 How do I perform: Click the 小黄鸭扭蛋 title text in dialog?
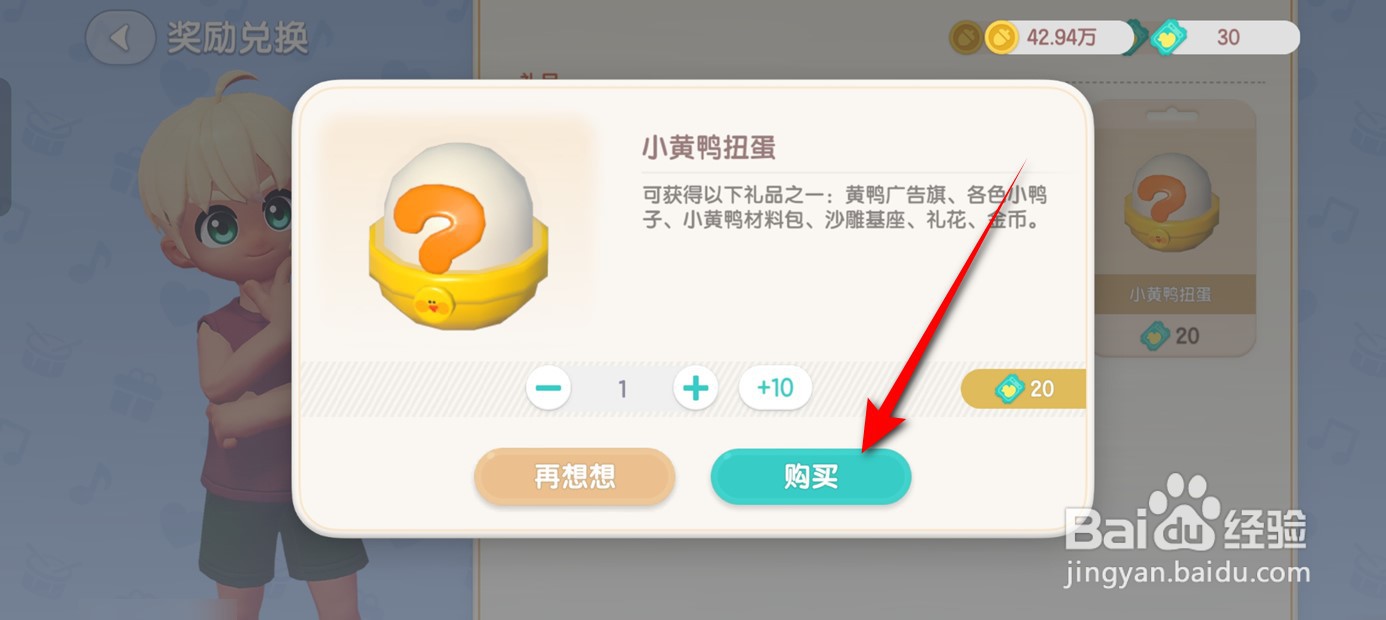pyautogui.click(x=709, y=149)
